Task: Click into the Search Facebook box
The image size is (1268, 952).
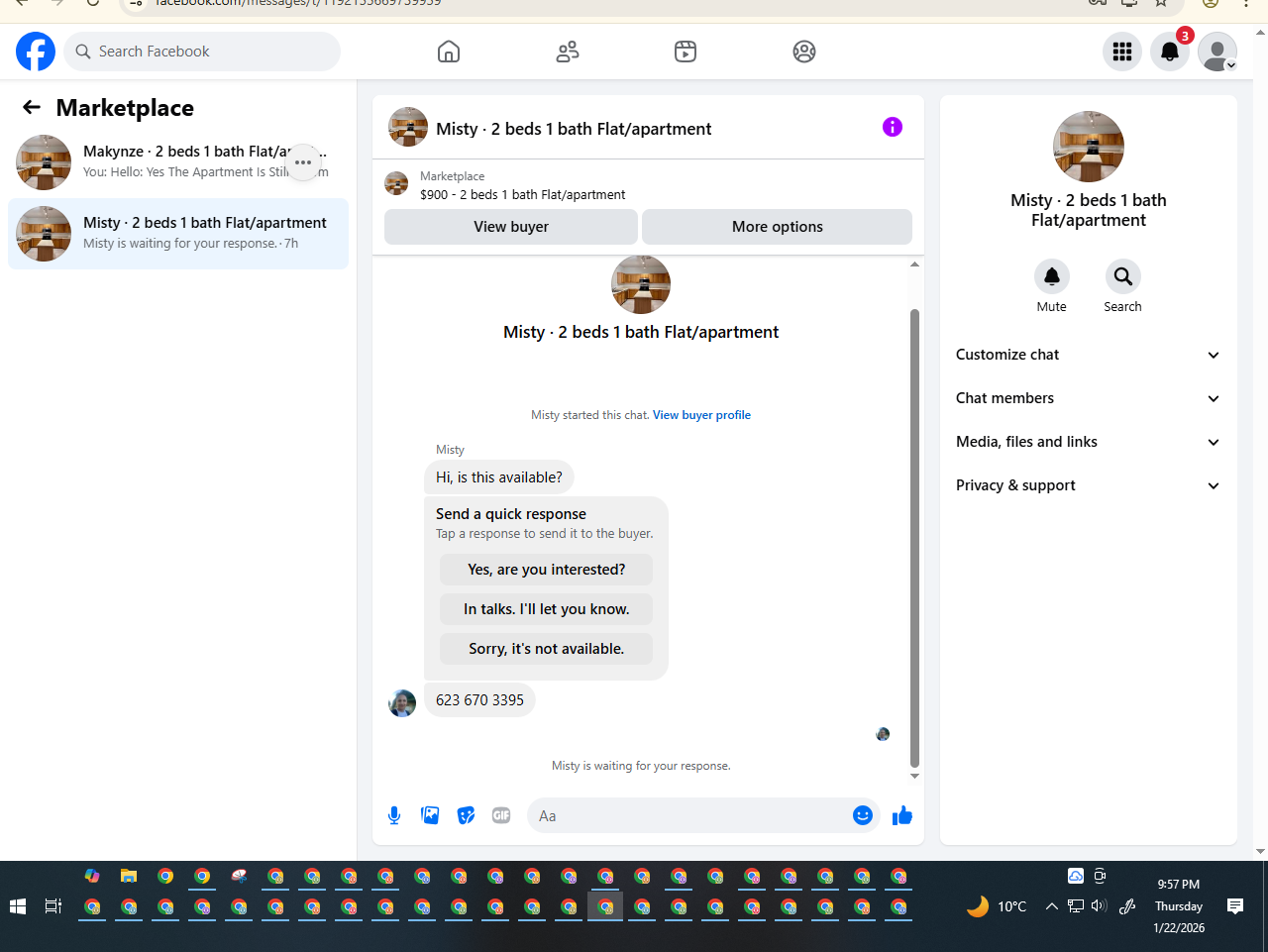Action: click(202, 52)
